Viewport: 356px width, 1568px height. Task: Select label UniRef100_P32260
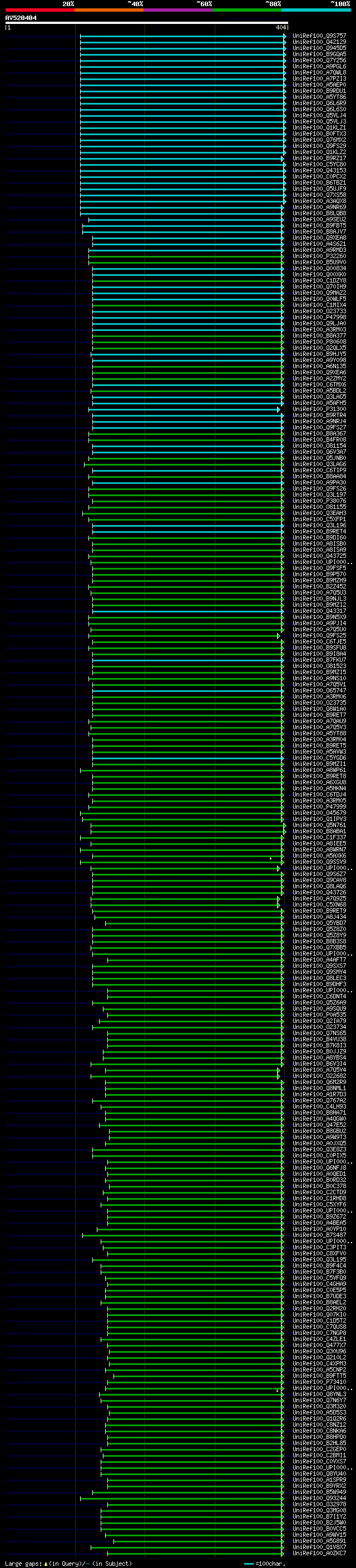[319, 256]
